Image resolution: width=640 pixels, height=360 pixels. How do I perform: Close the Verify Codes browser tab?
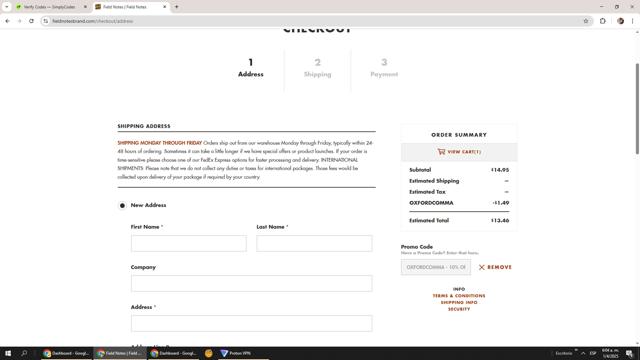(x=85, y=7)
